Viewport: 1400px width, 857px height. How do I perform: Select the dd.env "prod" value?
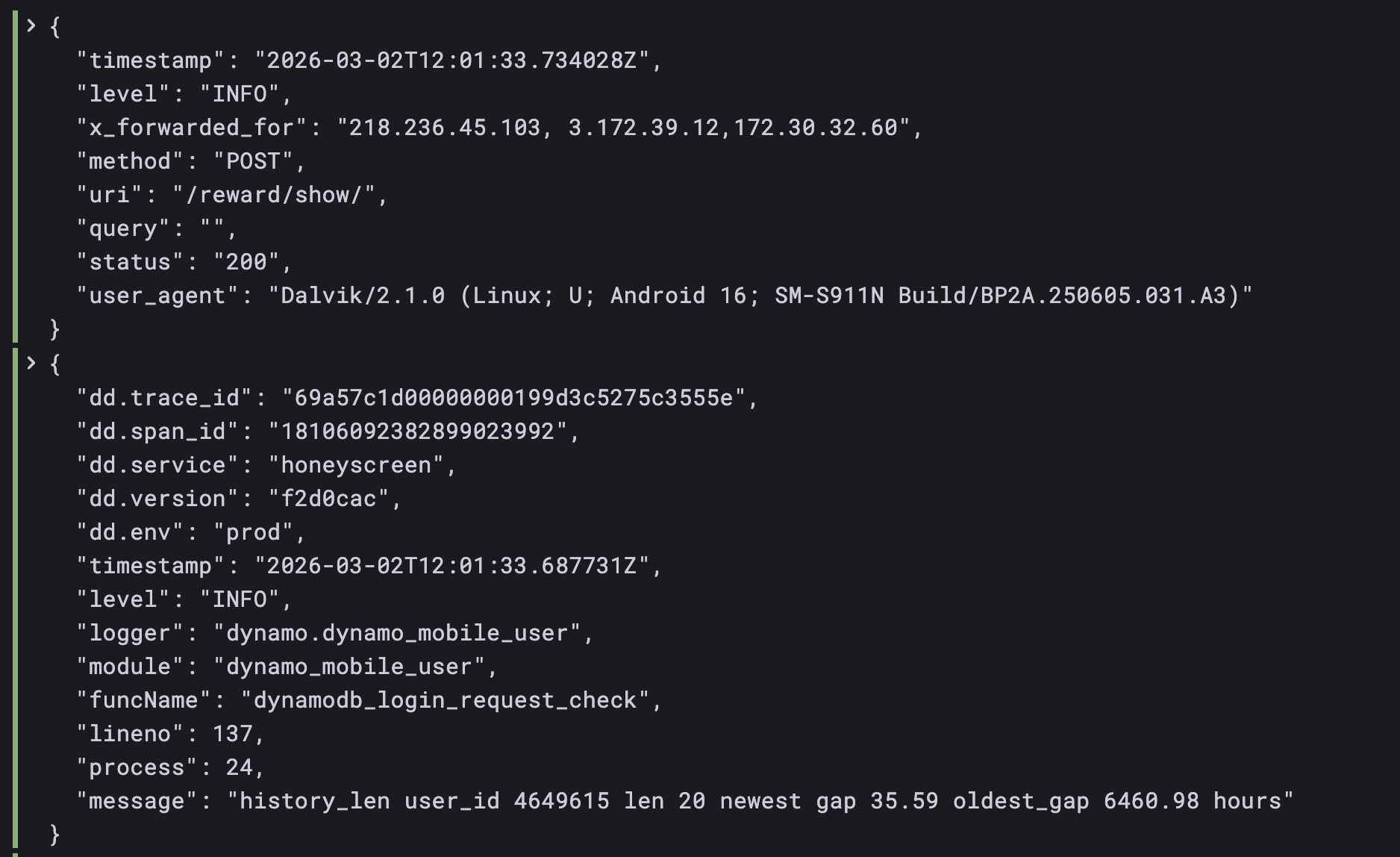(253, 532)
